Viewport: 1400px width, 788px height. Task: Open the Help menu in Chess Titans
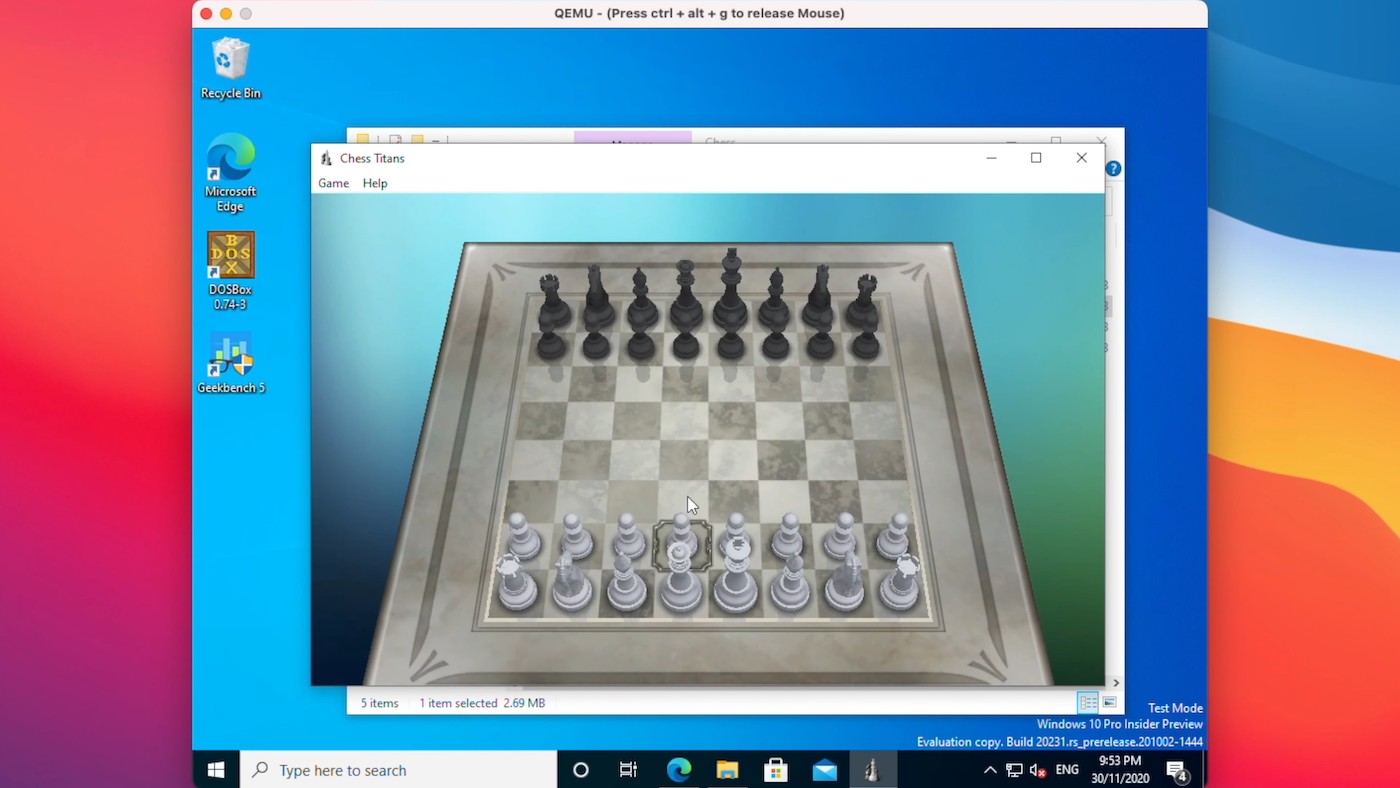(x=375, y=183)
